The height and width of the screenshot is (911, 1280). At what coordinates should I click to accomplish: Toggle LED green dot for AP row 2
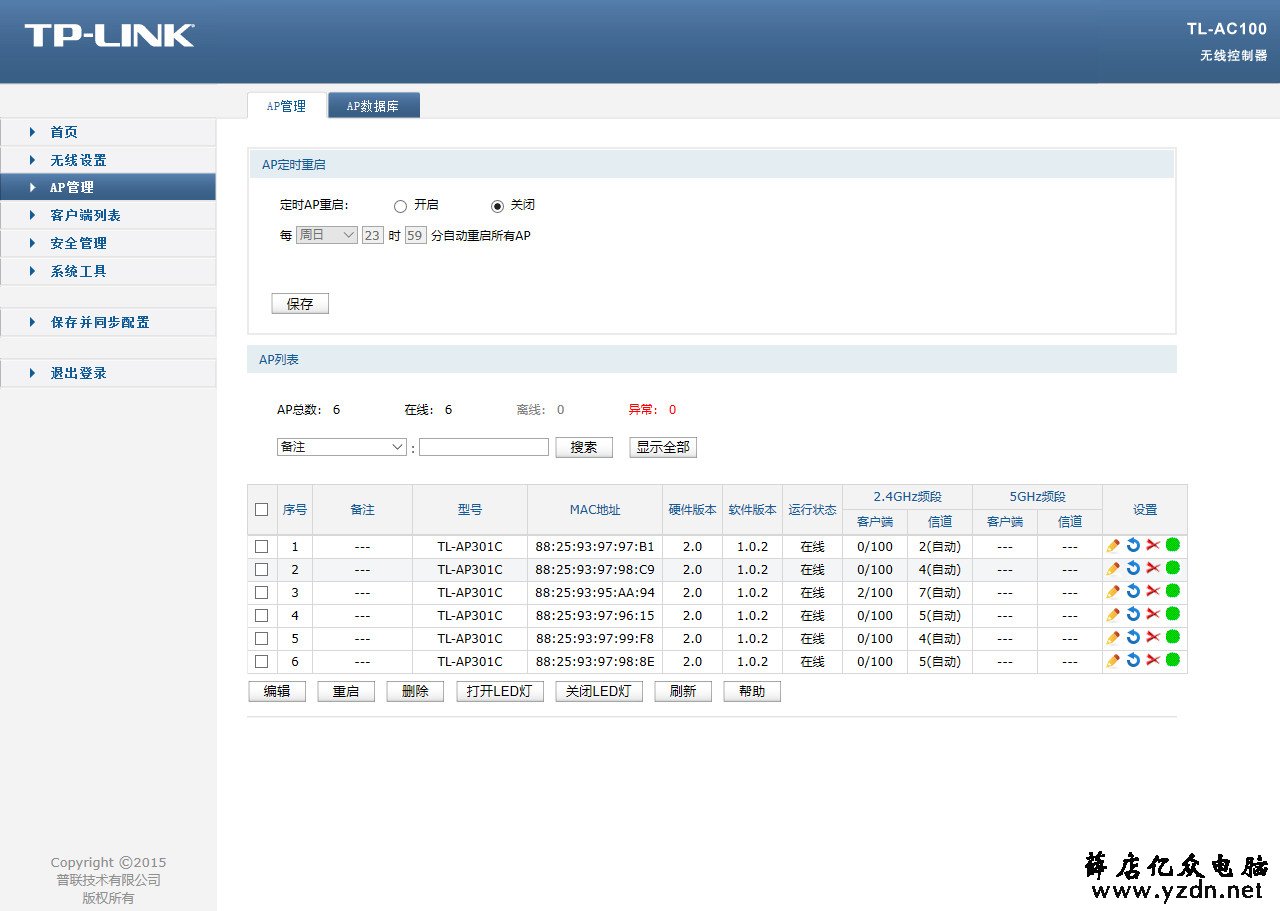point(1173,567)
